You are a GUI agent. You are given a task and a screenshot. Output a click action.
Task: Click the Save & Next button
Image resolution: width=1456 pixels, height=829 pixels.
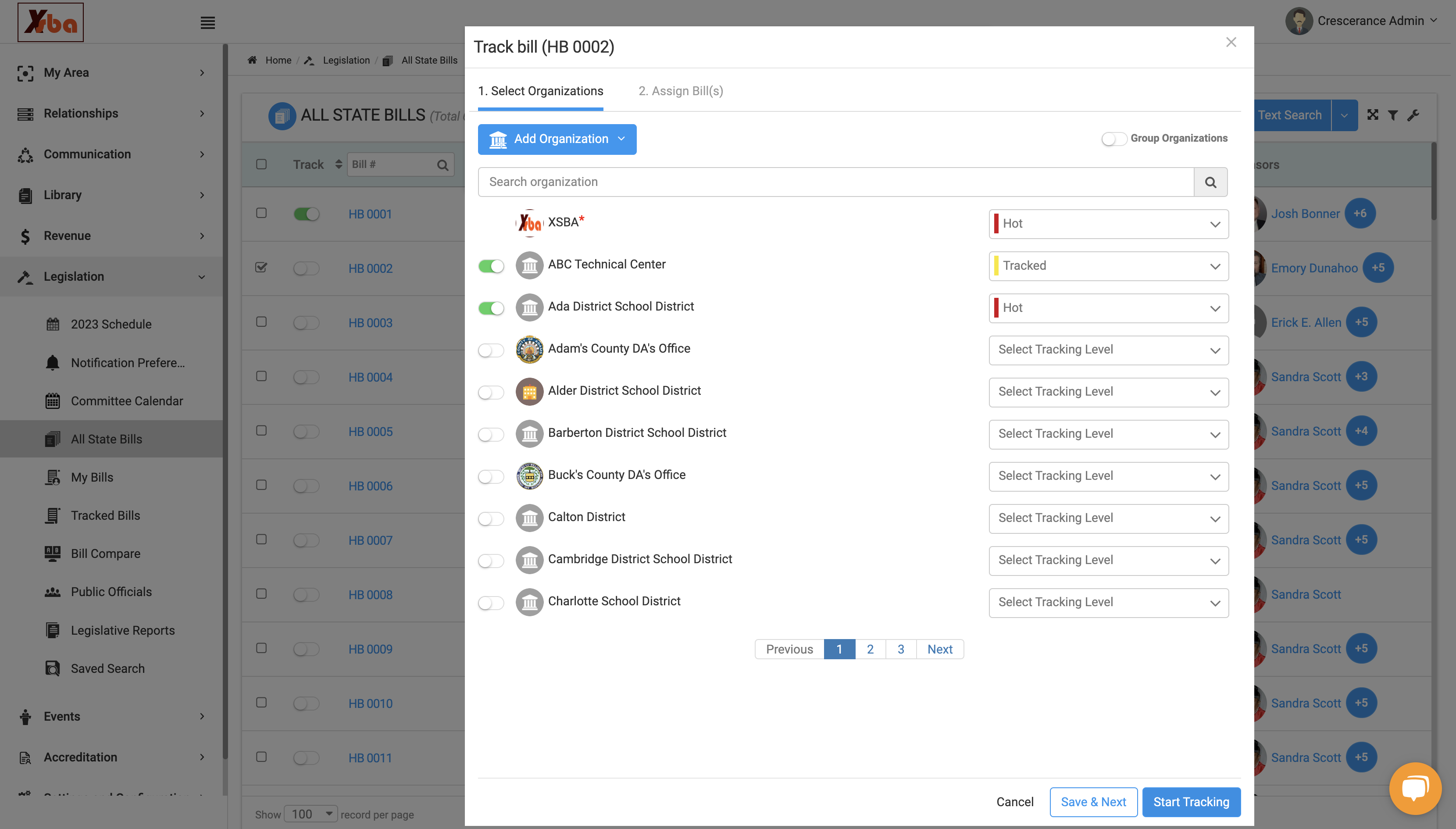click(x=1093, y=802)
